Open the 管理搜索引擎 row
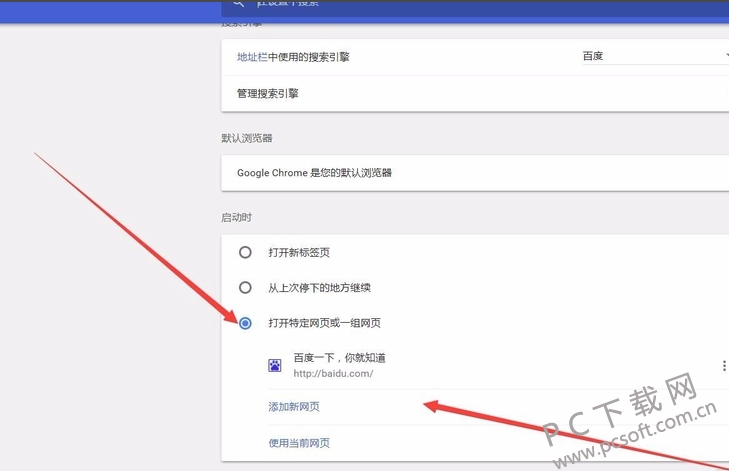The height and width of the screenshot is (471, 729). [475, 93]
